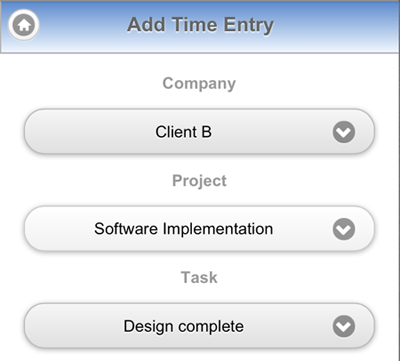This screenshot has width=400, height=361.
Task: Select the Software Implementation text
Action: click(x=183, y=229)
